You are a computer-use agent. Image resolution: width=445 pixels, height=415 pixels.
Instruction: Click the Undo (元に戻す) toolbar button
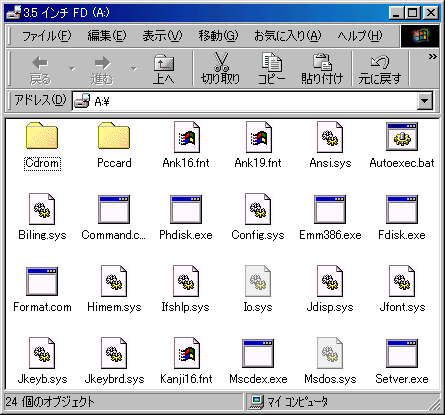tap(380, 69)
